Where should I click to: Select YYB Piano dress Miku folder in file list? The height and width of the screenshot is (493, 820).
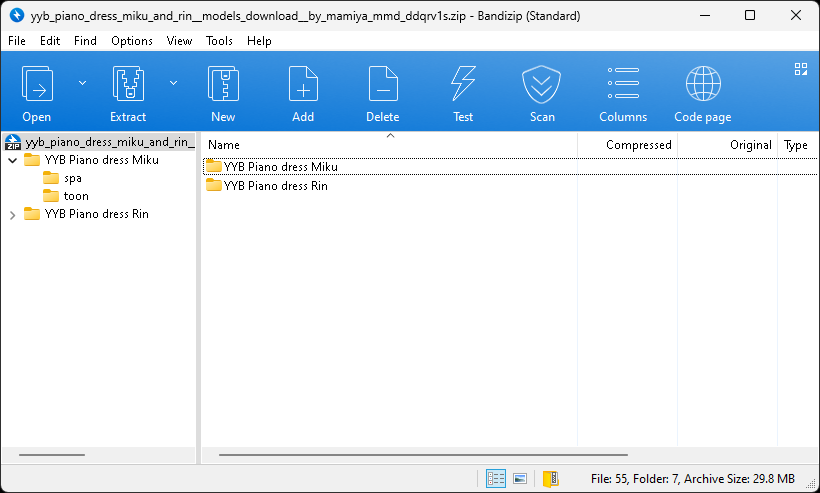coord(271,167)
